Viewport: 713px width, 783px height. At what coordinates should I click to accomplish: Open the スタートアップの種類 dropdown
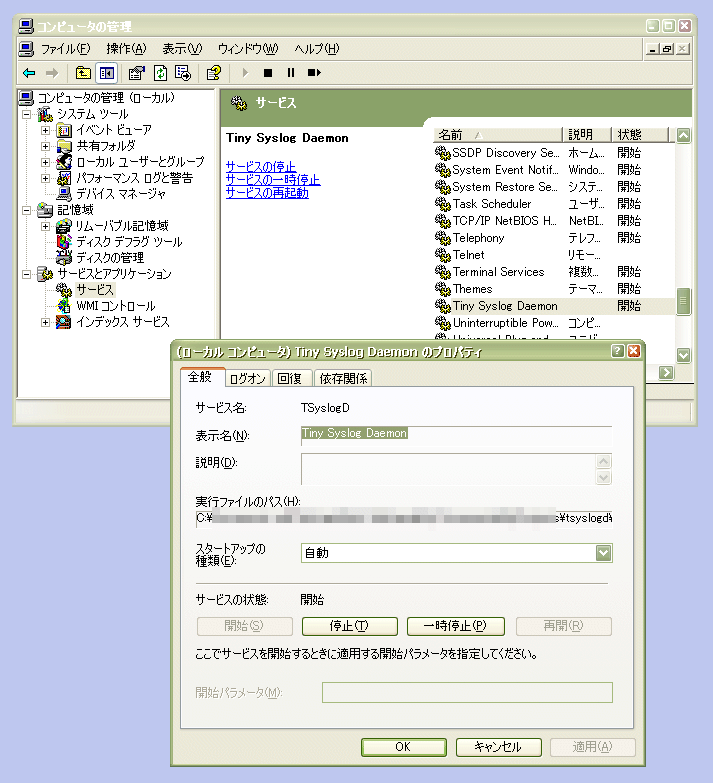point(603,553)
